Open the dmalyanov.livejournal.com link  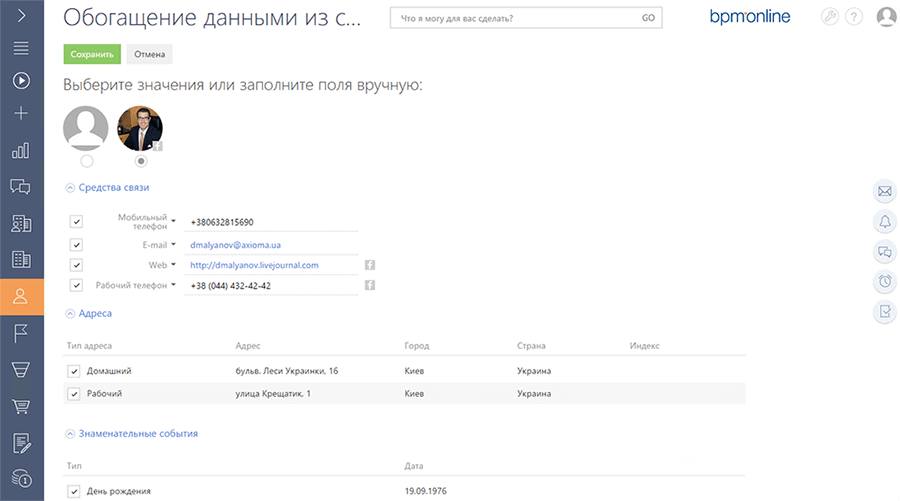[x=254, y=265]
